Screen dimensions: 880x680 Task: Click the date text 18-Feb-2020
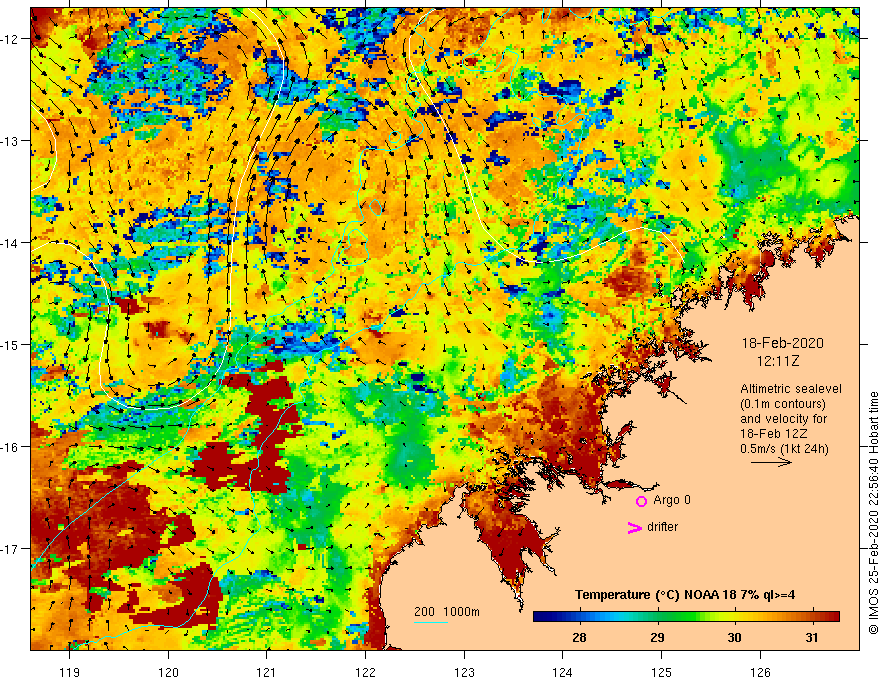pos(782,343)
